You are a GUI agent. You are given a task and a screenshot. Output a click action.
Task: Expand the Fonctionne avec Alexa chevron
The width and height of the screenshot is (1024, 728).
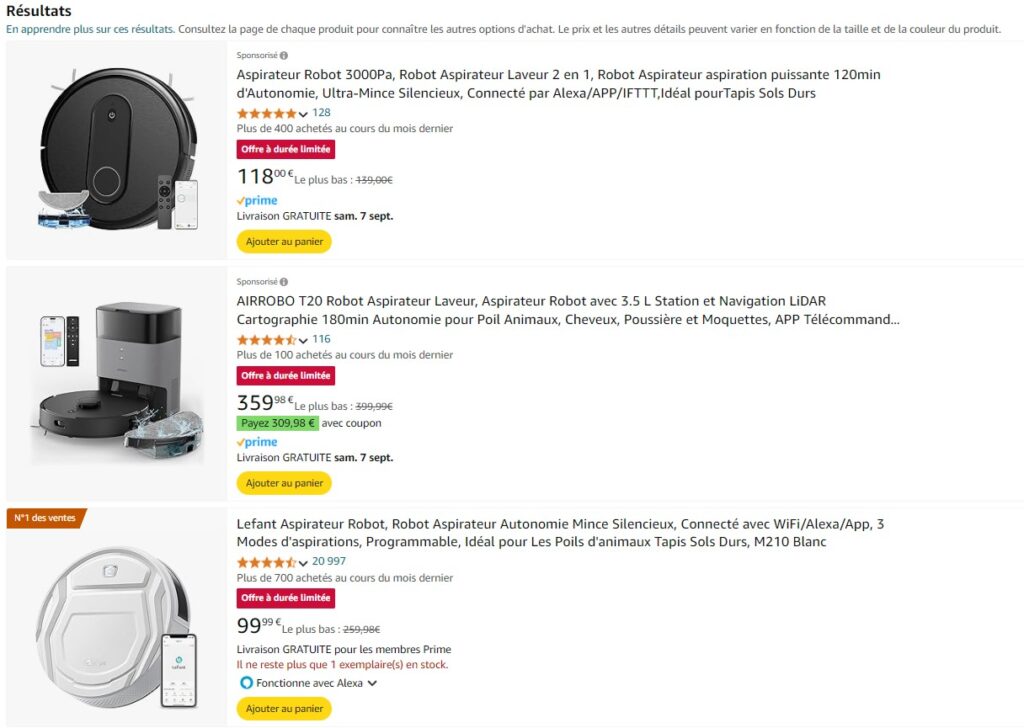coord(372,683)
